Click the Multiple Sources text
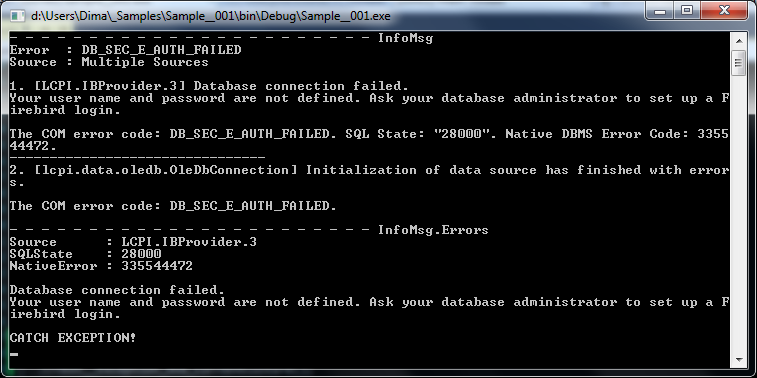The image size is (757, 378). pyautogui.click(x=145, y=62)
